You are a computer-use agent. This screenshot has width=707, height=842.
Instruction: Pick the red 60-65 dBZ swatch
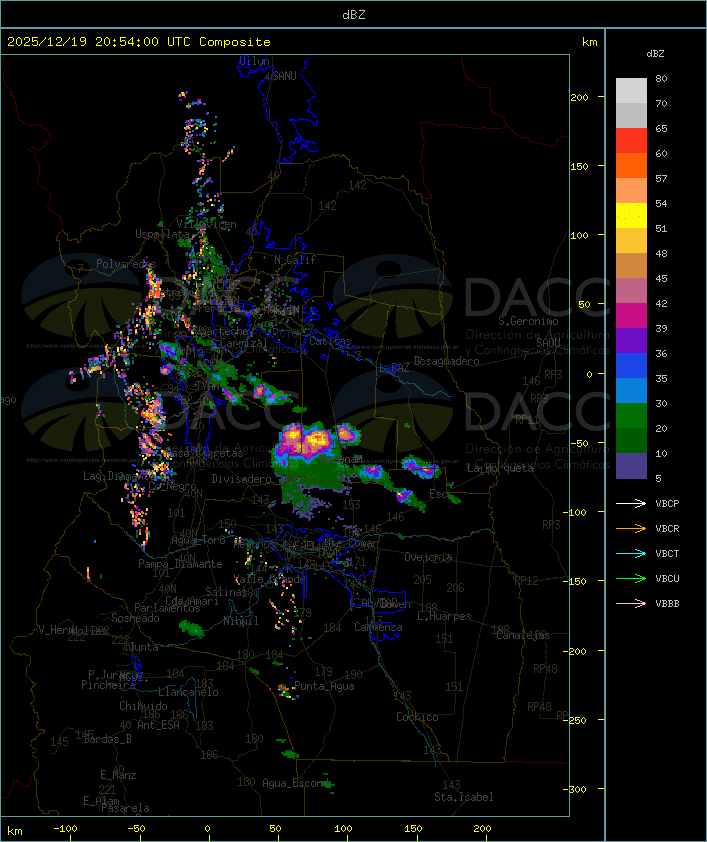pos(631,141)
